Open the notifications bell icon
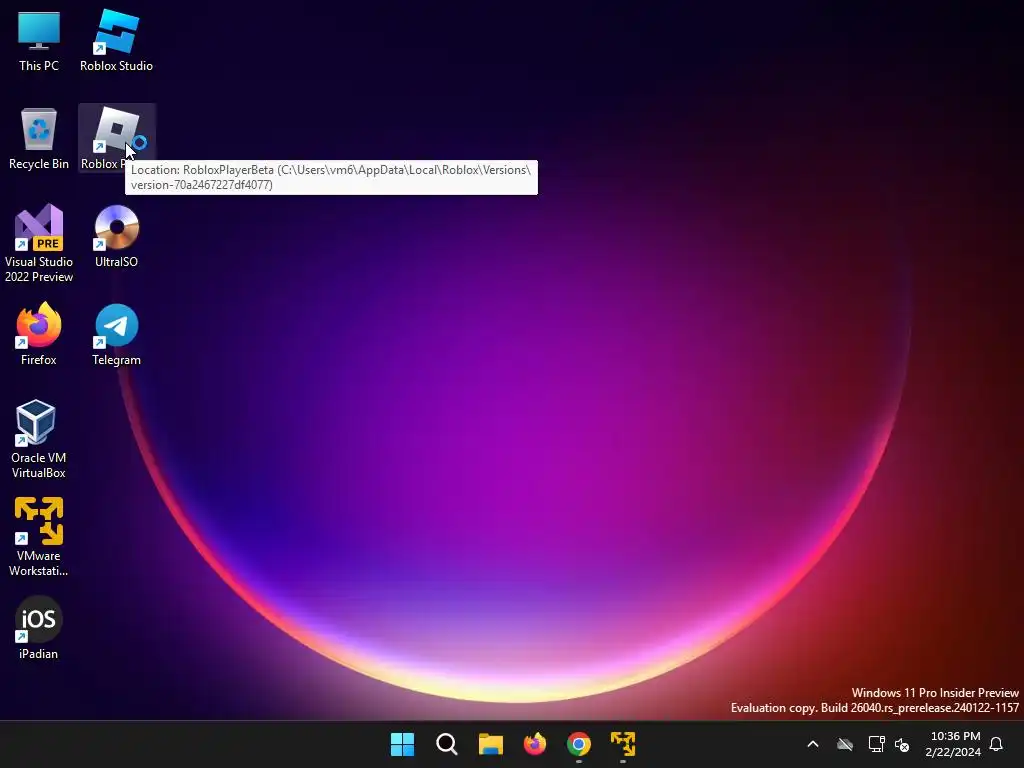 click(996, 744)
